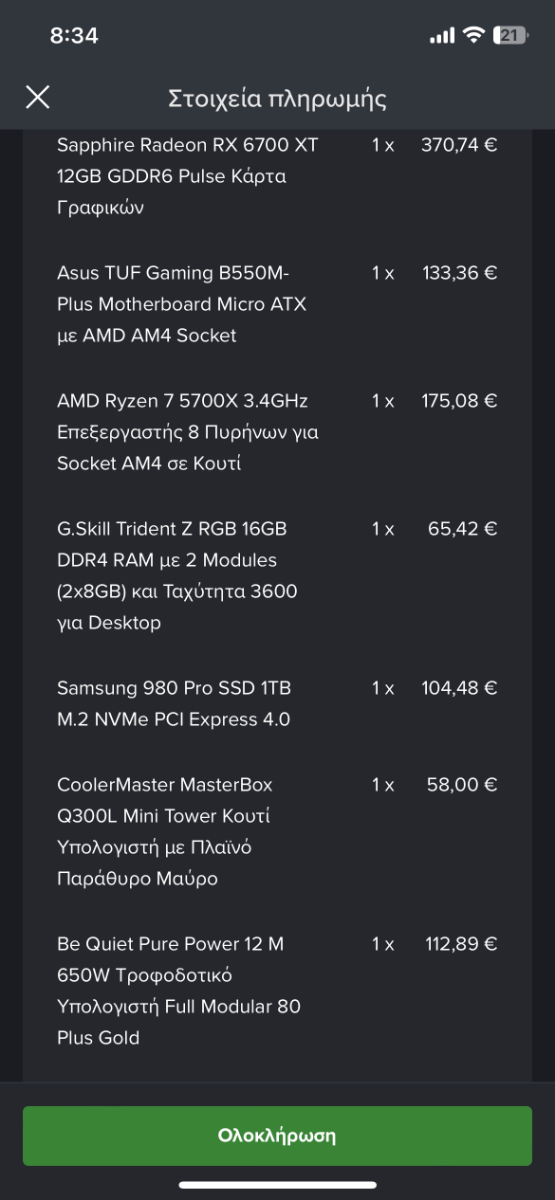The height and width of the screenshot is (1200, 555).
Task: Tap the home indicator bar at bottom
Action: tap(277, 1185)
